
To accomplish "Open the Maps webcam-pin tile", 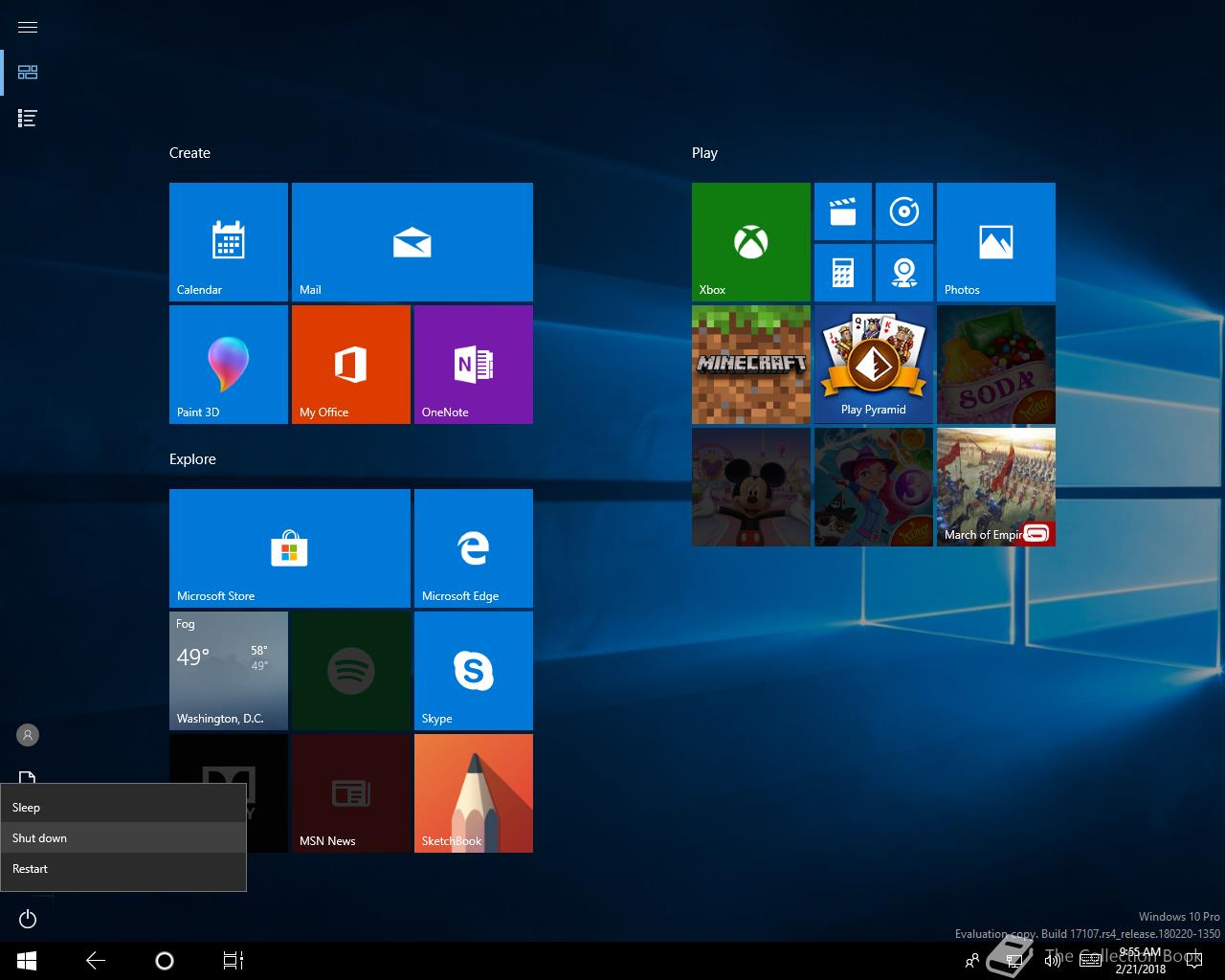I will [x=904, y=273].
